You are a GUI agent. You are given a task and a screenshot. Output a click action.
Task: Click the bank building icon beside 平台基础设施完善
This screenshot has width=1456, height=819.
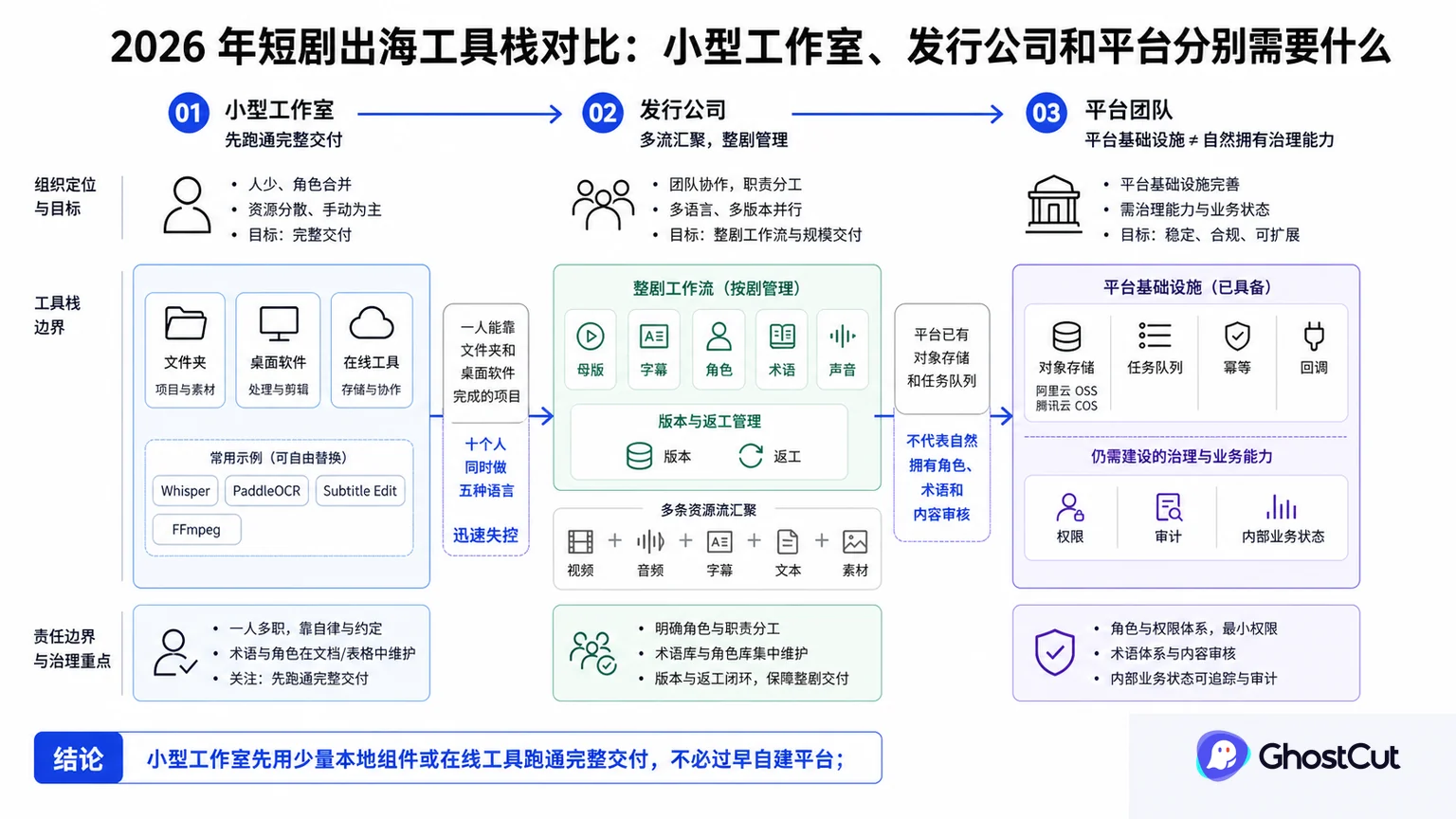(1054, 205)
